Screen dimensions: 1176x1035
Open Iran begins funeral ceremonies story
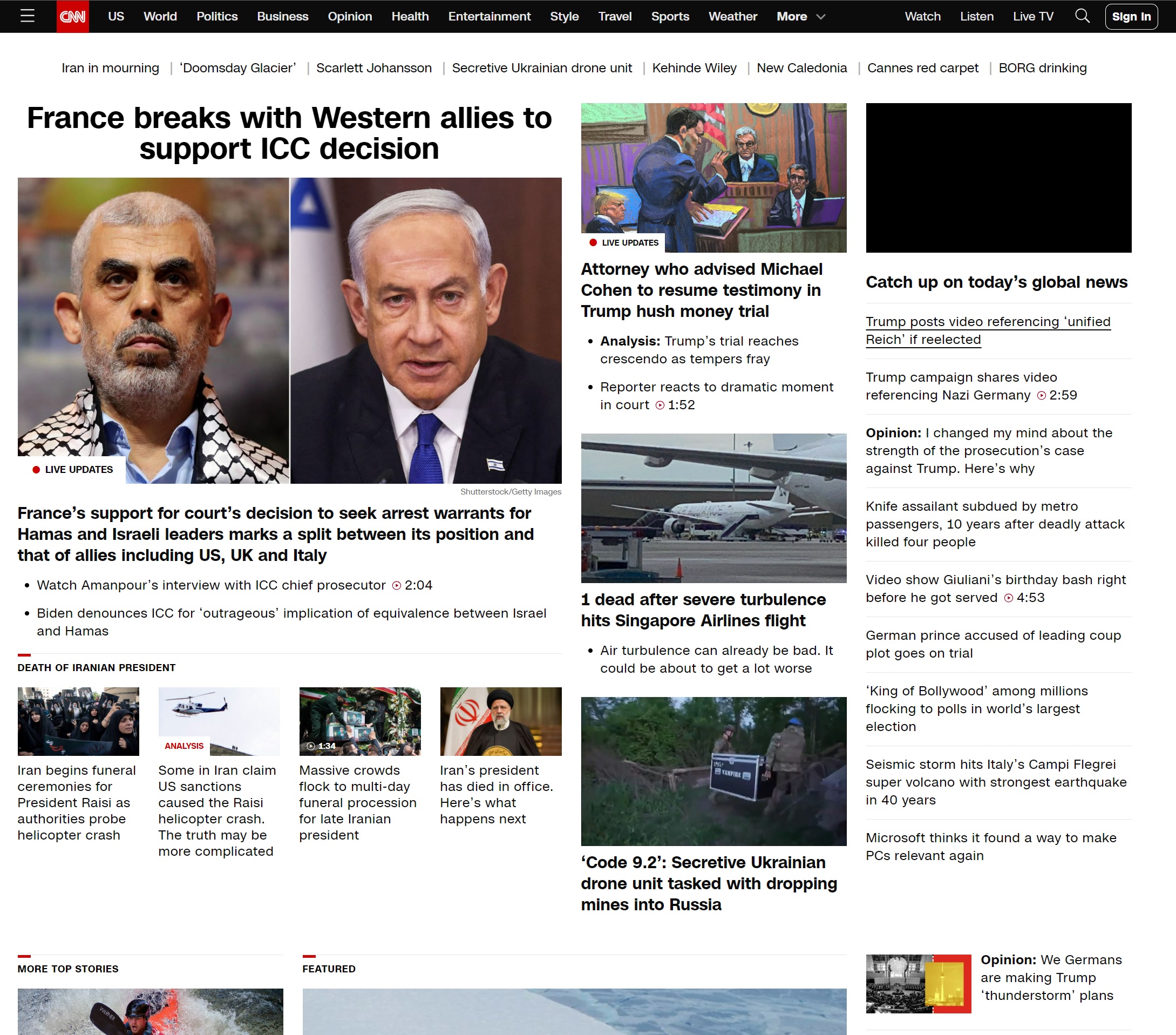click(77, 802)
